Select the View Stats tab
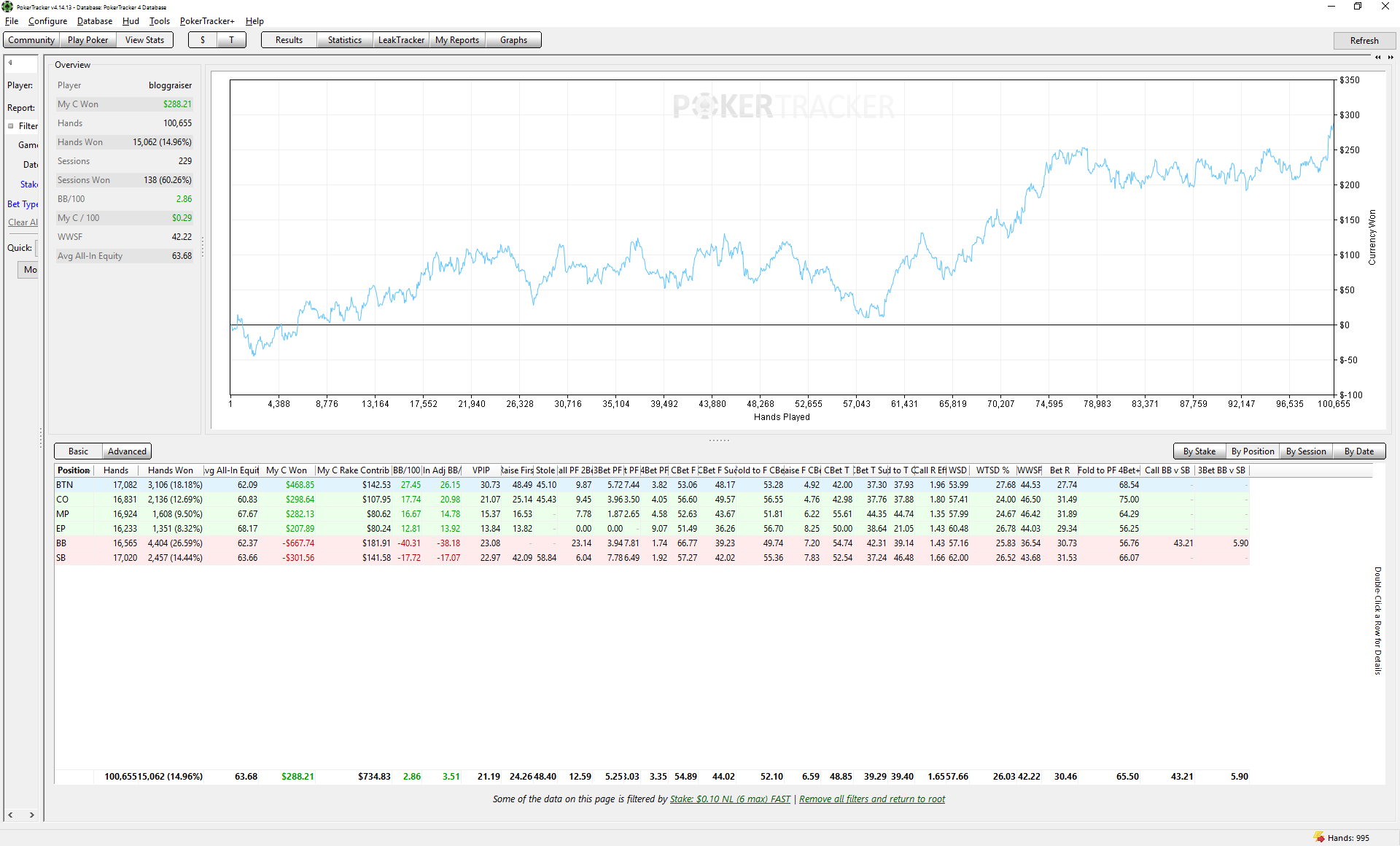The height and width of the screenshot is (846, 1400). coord(144,40)
